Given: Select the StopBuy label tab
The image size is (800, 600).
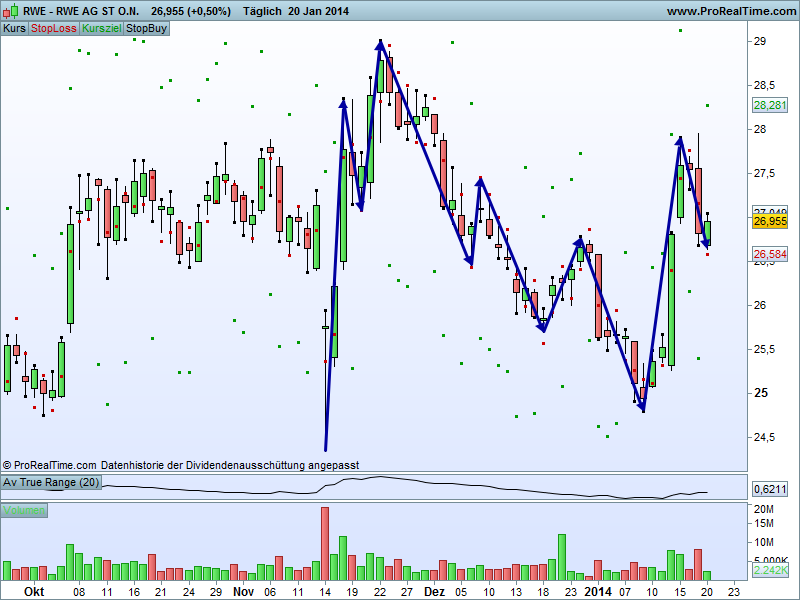Looking at the screenshot, I should (146, 28).
